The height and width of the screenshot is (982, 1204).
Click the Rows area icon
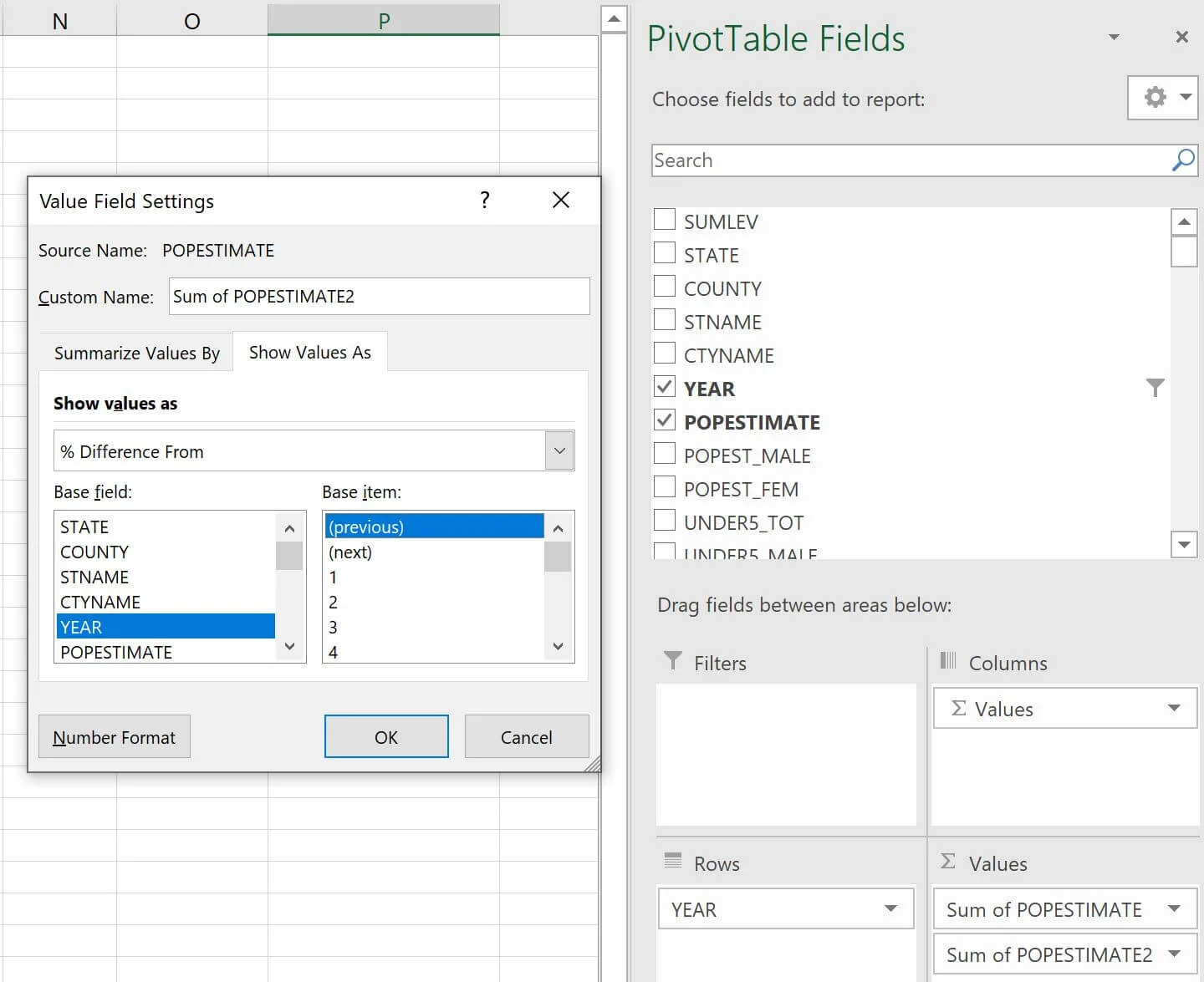(672, 861)
